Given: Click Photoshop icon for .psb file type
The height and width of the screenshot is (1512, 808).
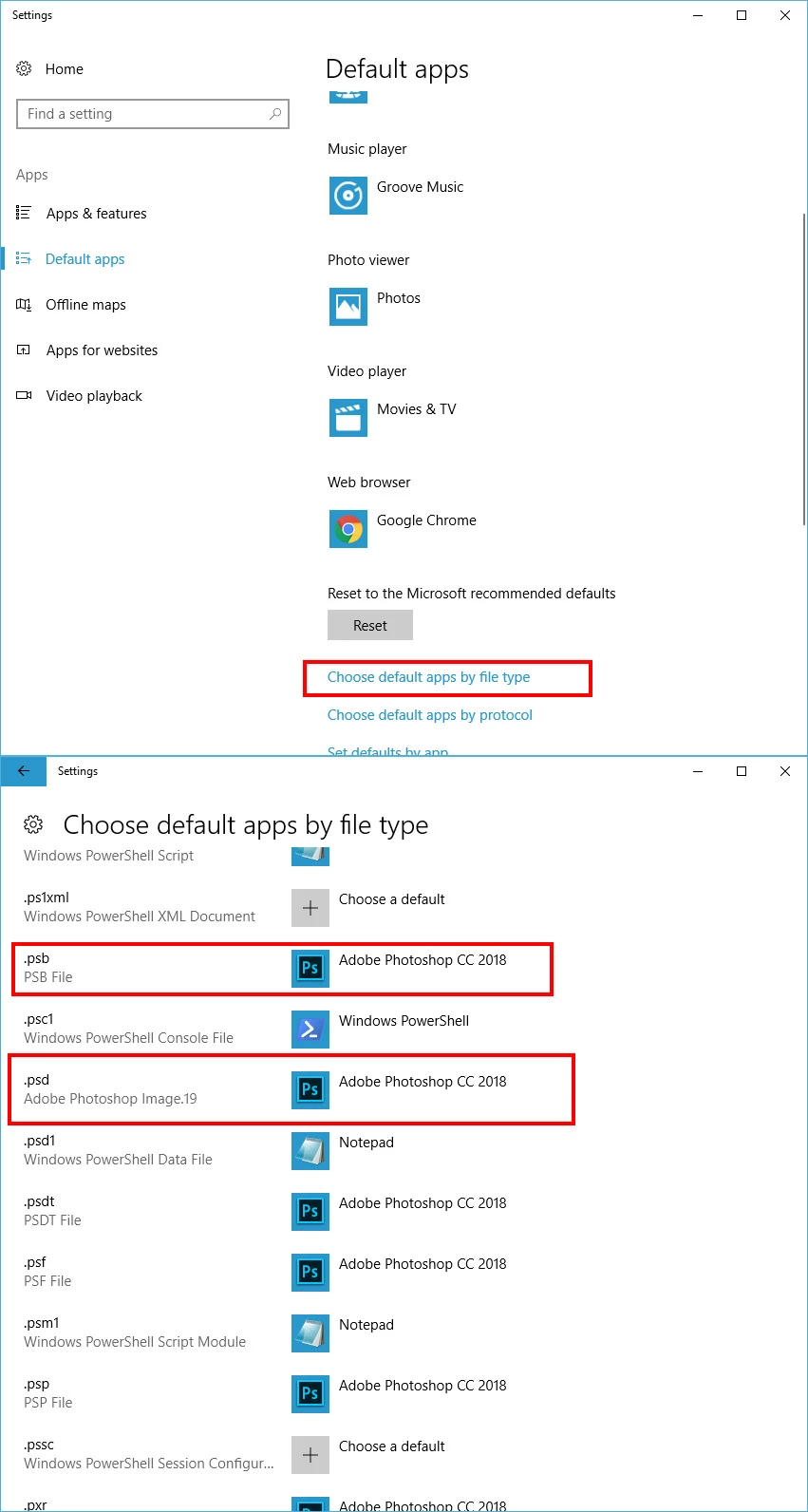Looking at the screenshot, I should click(310, 968).
